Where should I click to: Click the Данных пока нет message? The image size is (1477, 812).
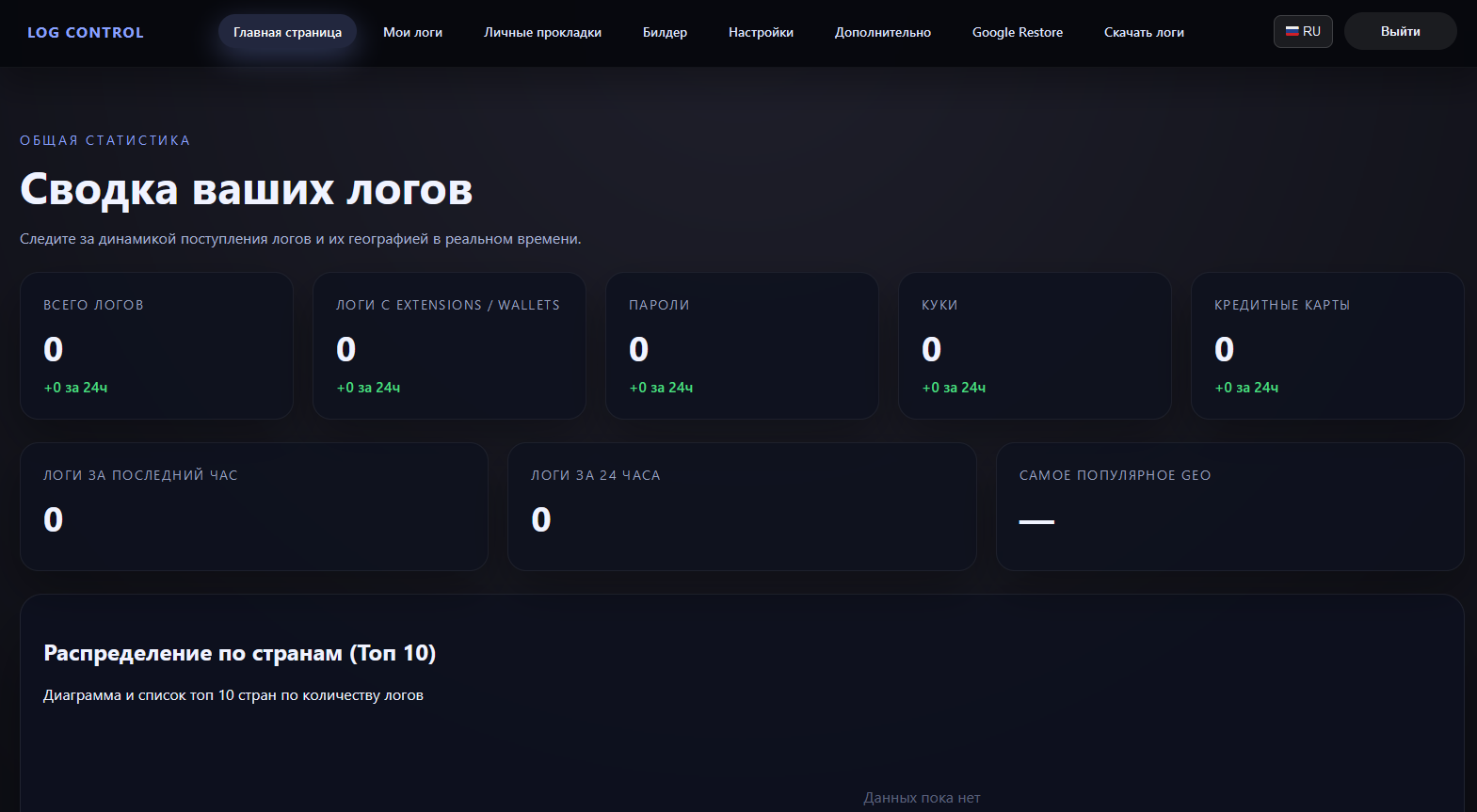[x=922, y=798]
